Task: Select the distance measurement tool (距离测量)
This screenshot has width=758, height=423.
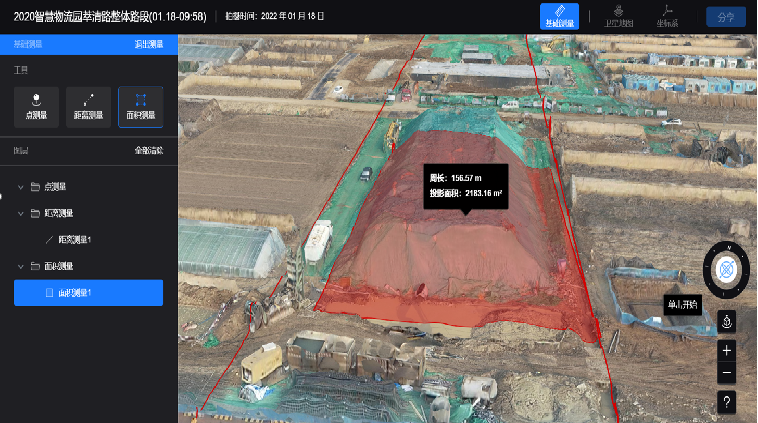Action: (x=89, y=107)
